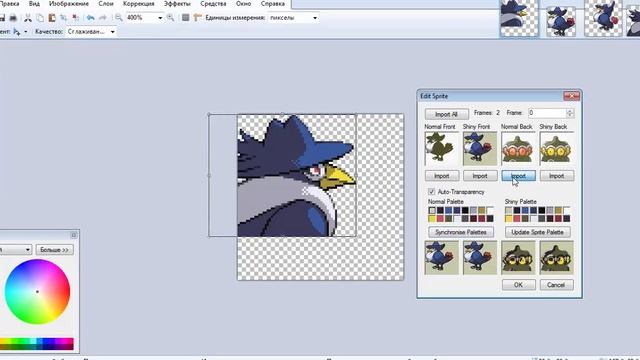Select the second open image thumbnail in the top strip

coord(561,20)
